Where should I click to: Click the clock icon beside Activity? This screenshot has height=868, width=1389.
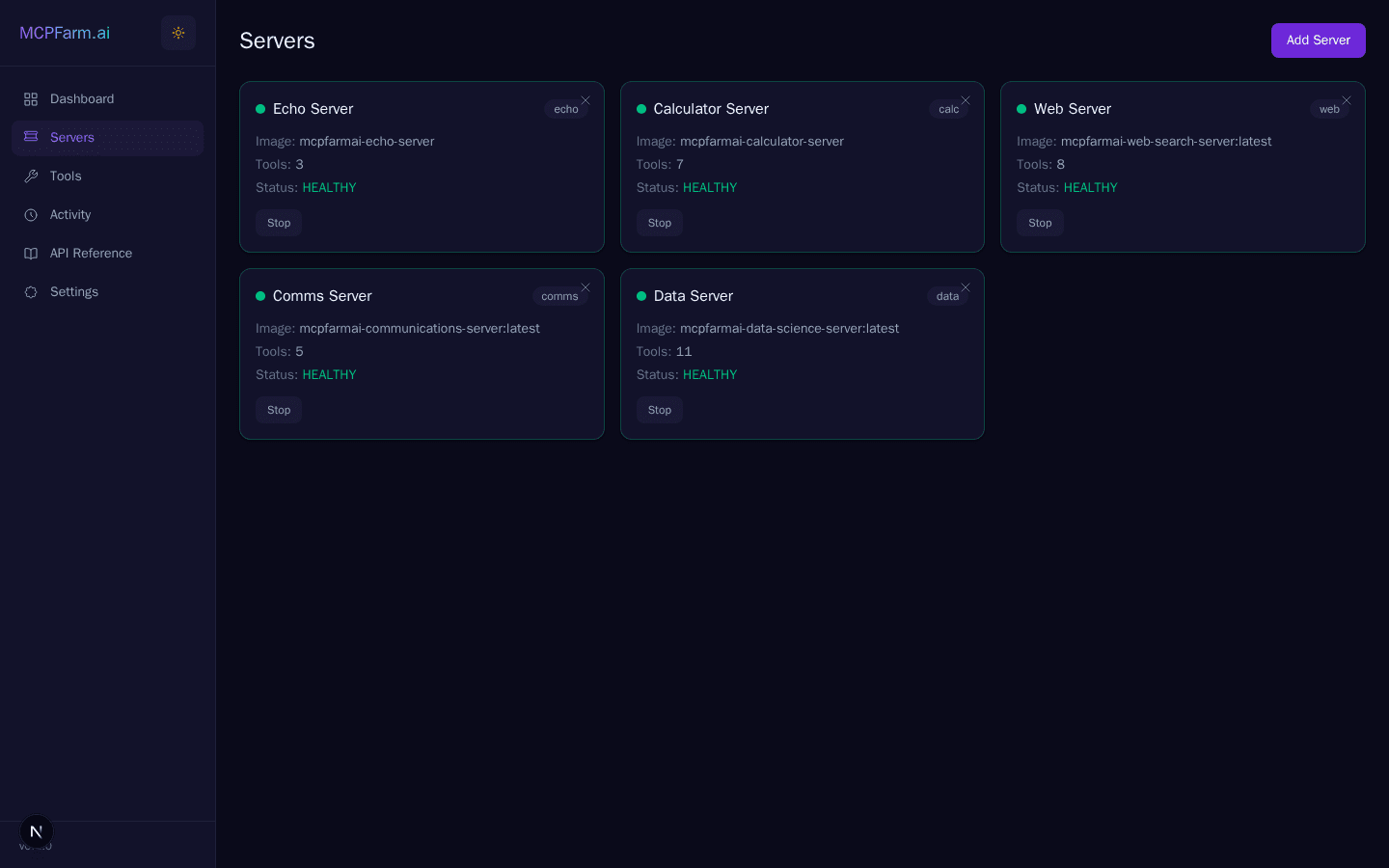coord(30,214)
